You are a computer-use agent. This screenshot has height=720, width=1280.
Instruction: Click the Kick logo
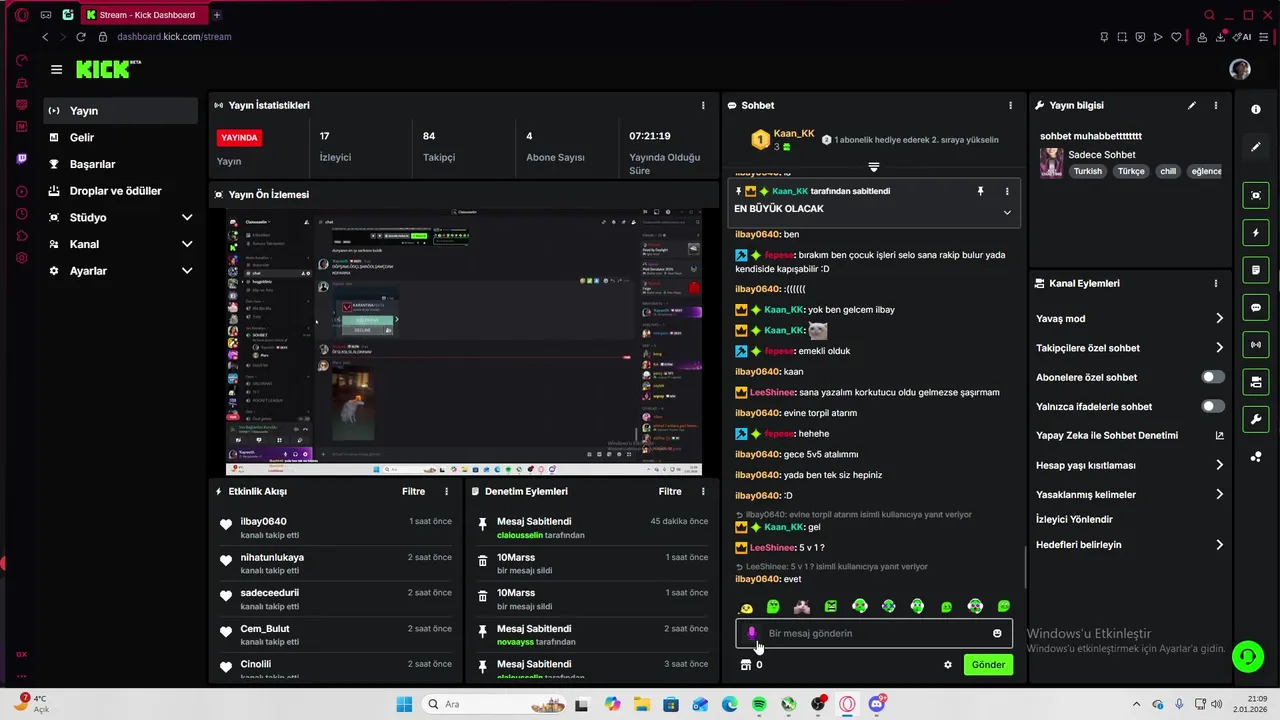(108, 69)
